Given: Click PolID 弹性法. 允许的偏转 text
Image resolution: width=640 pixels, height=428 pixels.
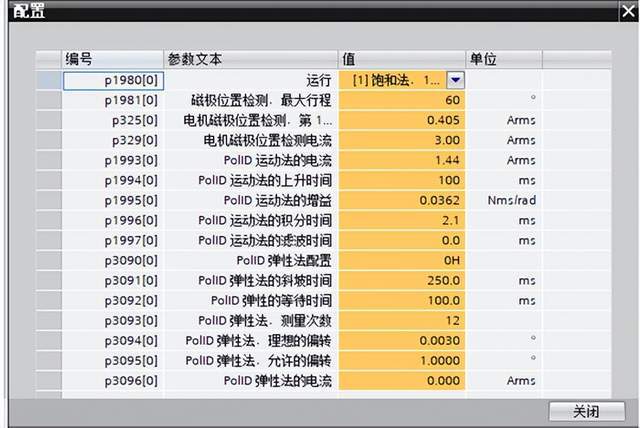Looking at the screenshot, I should click(258, 360).
